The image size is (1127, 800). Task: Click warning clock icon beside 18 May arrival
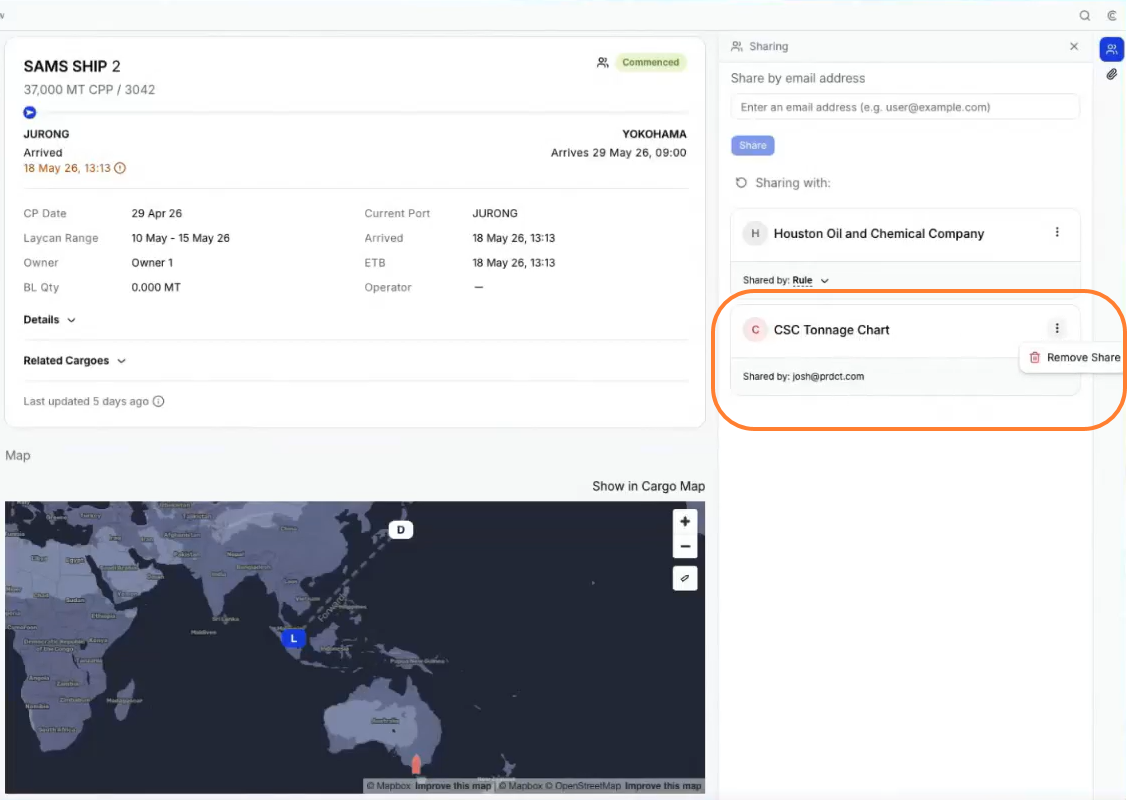[120, 168]
